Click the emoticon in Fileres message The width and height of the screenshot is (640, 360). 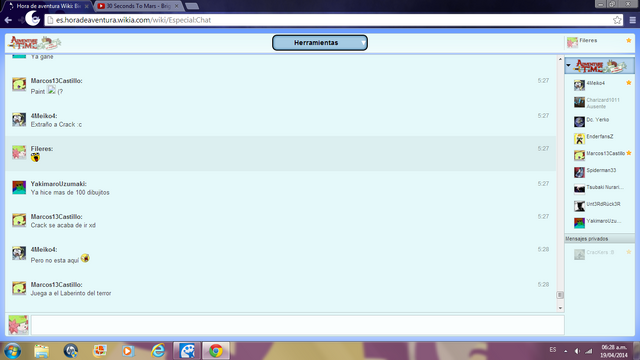point(36,158)
